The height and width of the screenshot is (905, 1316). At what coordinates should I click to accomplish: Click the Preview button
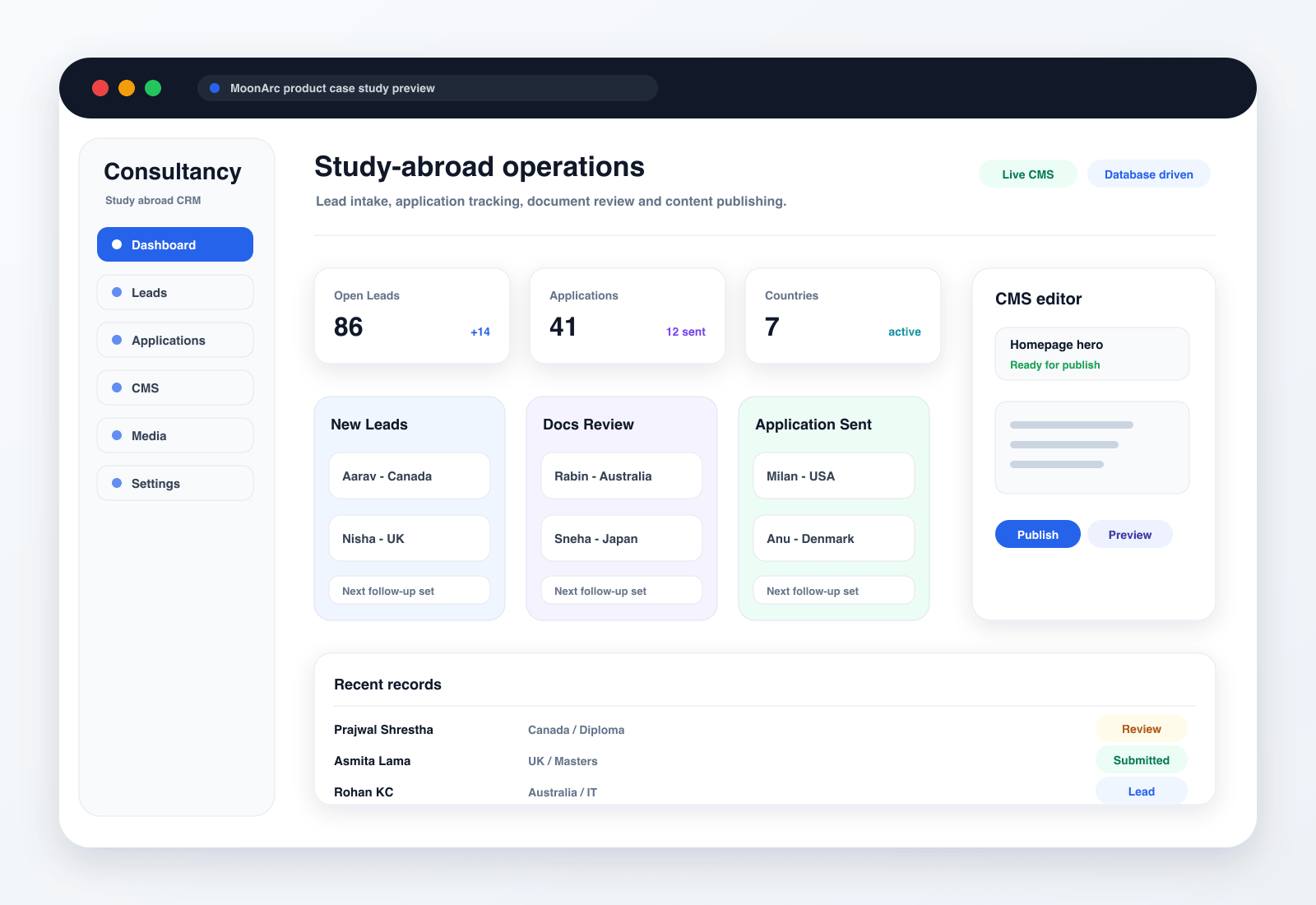click(x=1130, y=534)
